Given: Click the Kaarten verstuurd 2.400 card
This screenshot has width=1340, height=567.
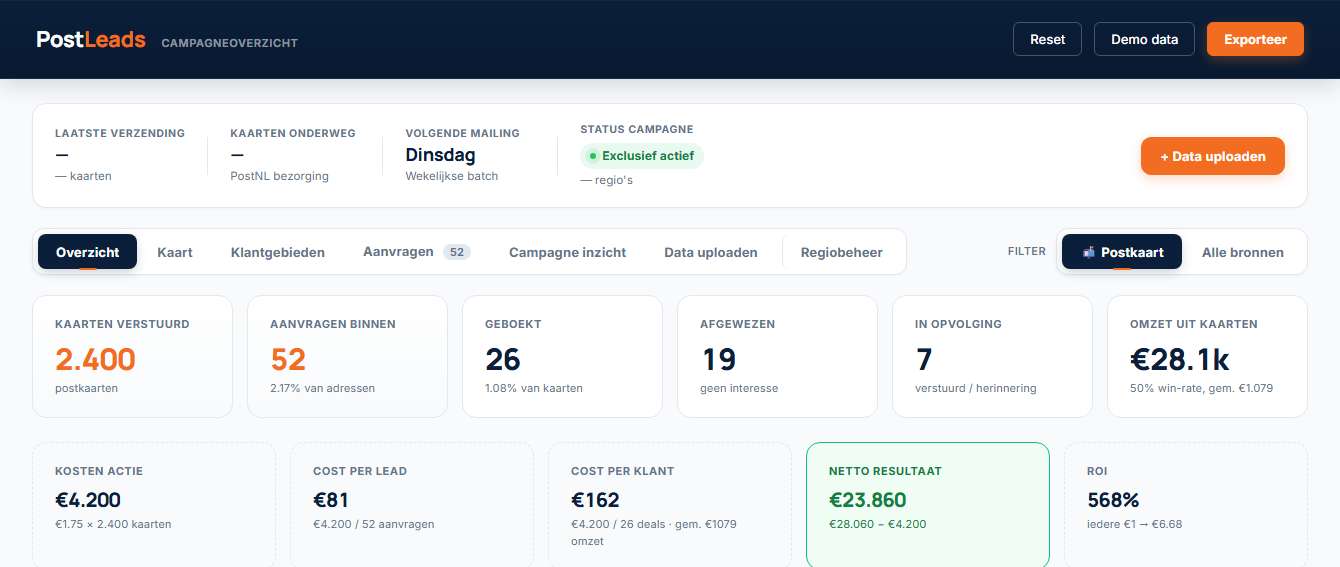Looking at the screenshot, I should point(132,356).
